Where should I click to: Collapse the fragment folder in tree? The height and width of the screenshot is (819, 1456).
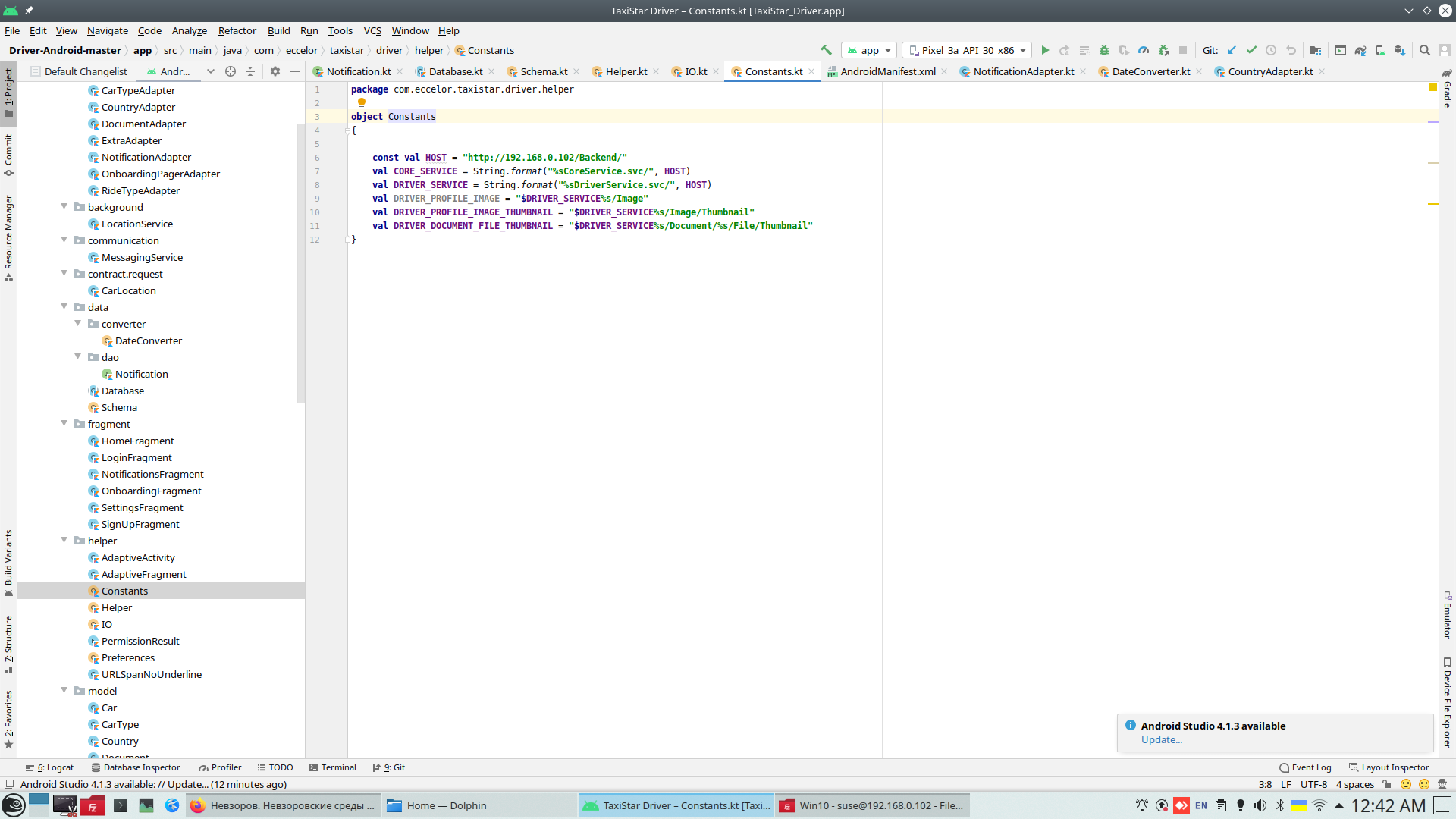coord(64,424)
